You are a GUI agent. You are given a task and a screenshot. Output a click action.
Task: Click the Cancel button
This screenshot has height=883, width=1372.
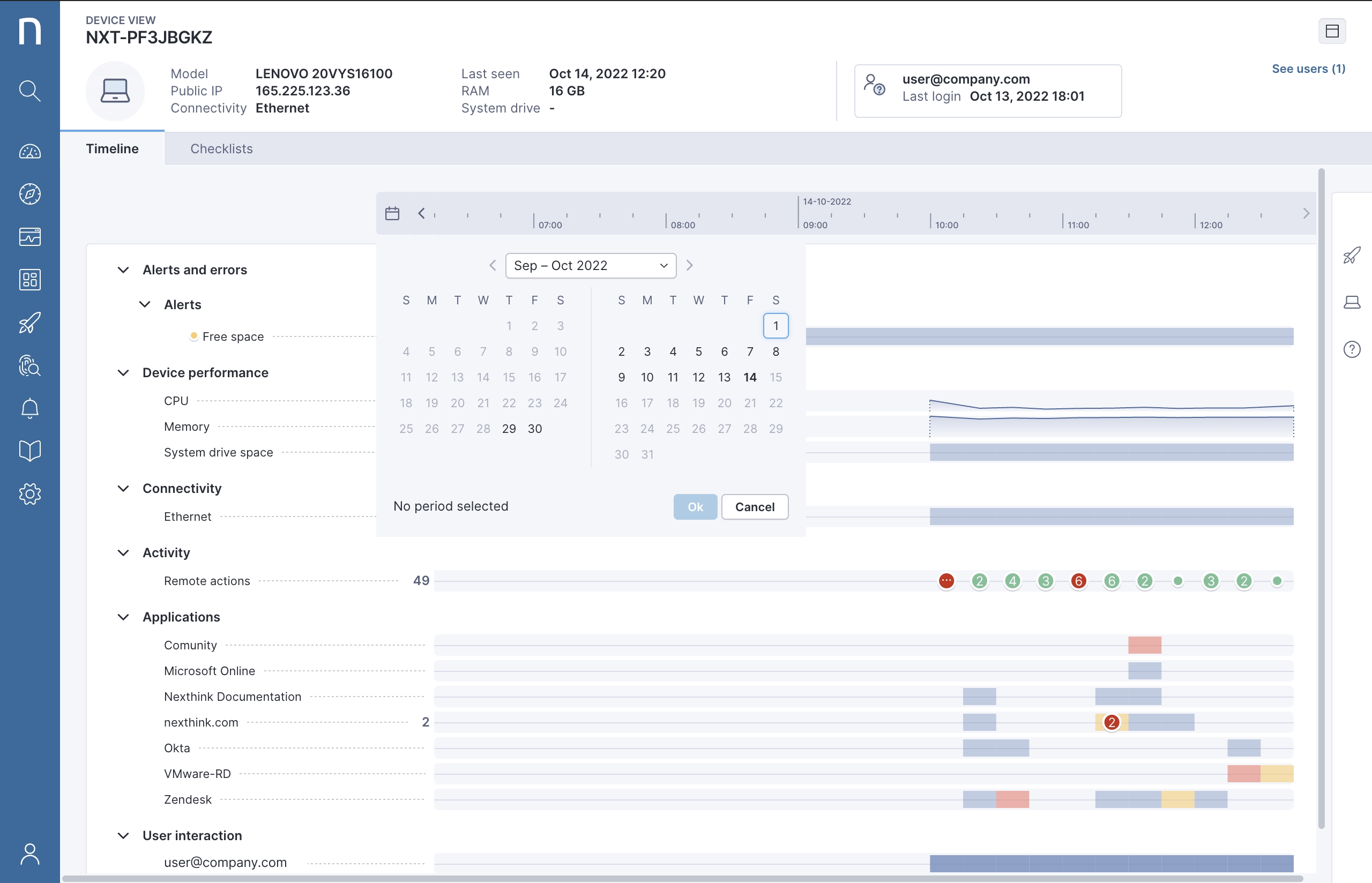point(754,507)
